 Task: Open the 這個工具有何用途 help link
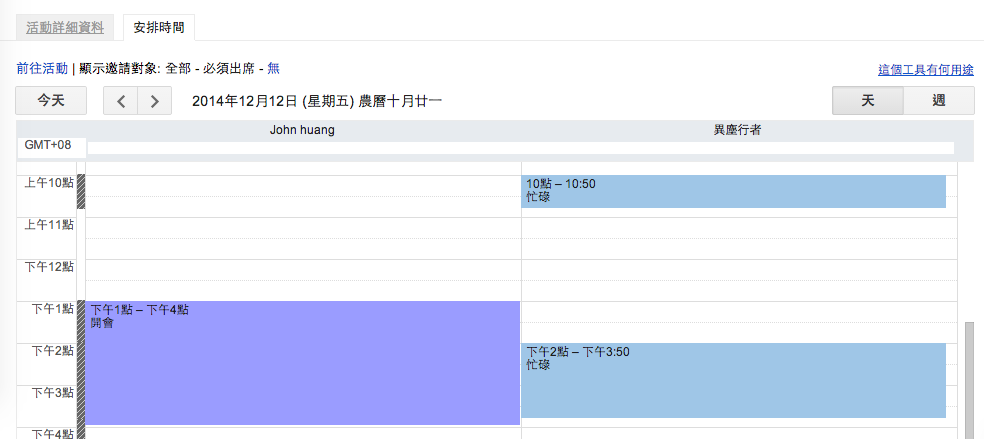[x=926, y=70]
